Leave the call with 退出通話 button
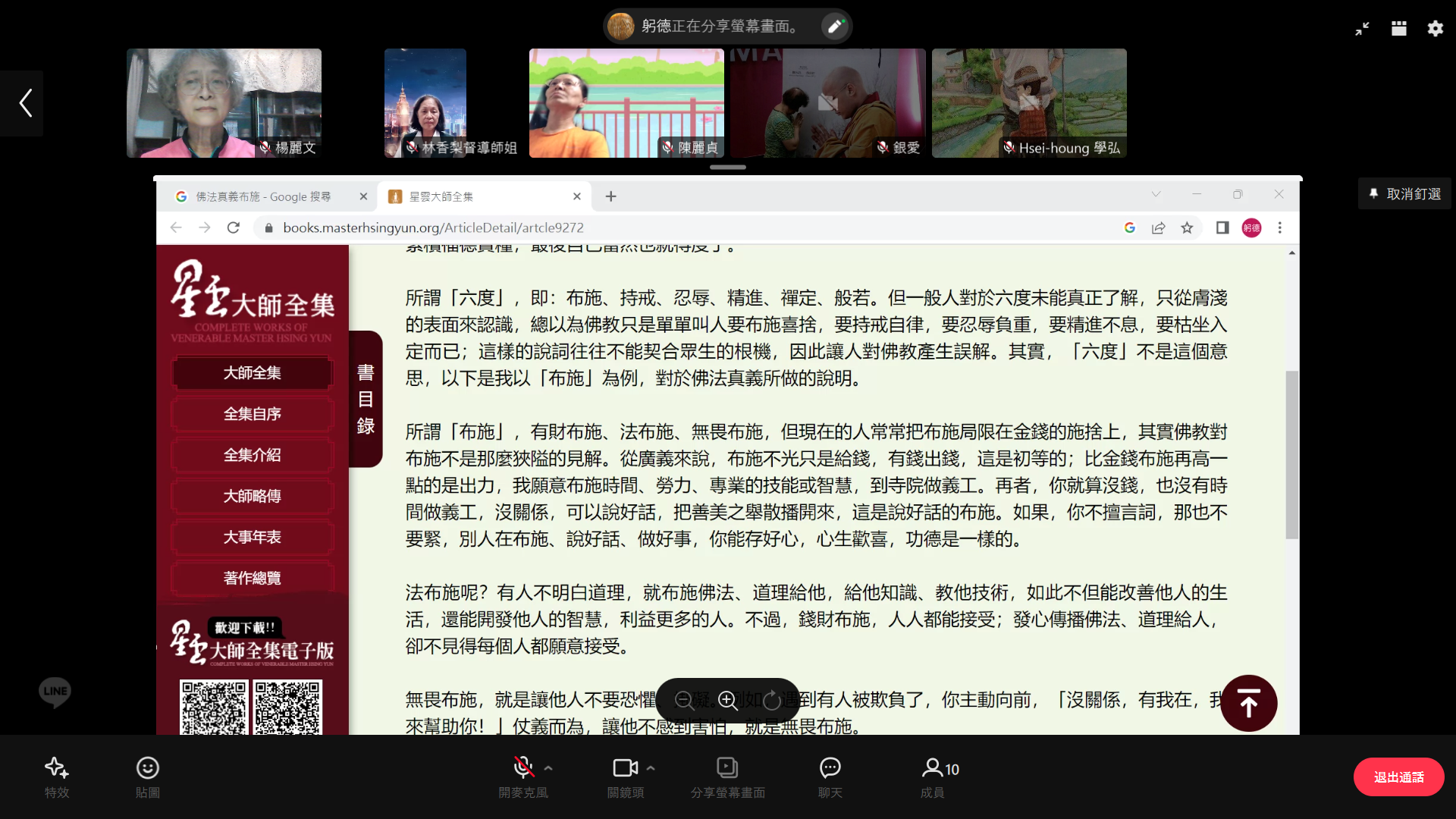Image resolution: width=1456 pixels, height=819 pixels. click(1398, 777)
